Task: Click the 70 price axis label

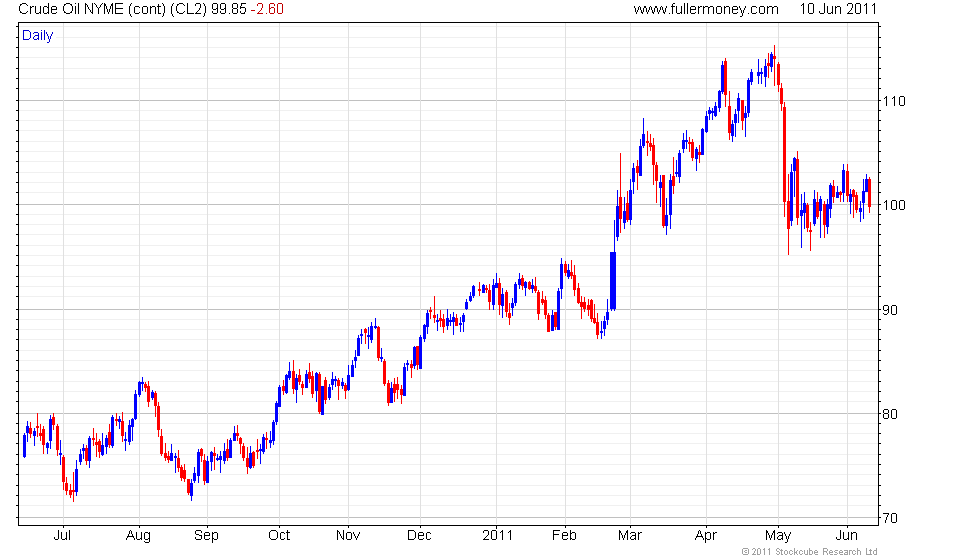Action: [x=890, y=518]
